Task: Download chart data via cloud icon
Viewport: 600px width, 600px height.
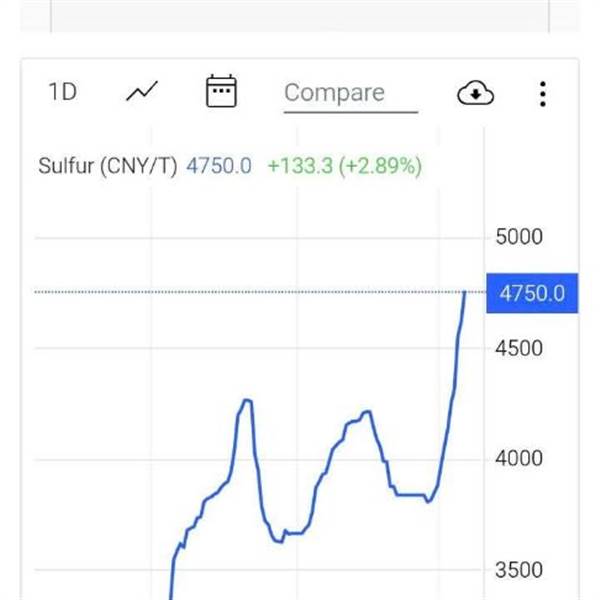Action: tap(476, 93)
